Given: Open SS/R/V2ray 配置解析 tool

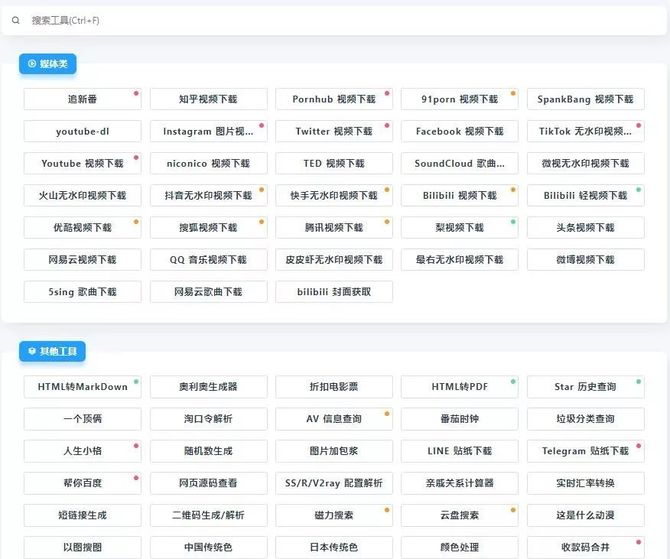Looking at the screenshot, I should (x=334, y=483).
